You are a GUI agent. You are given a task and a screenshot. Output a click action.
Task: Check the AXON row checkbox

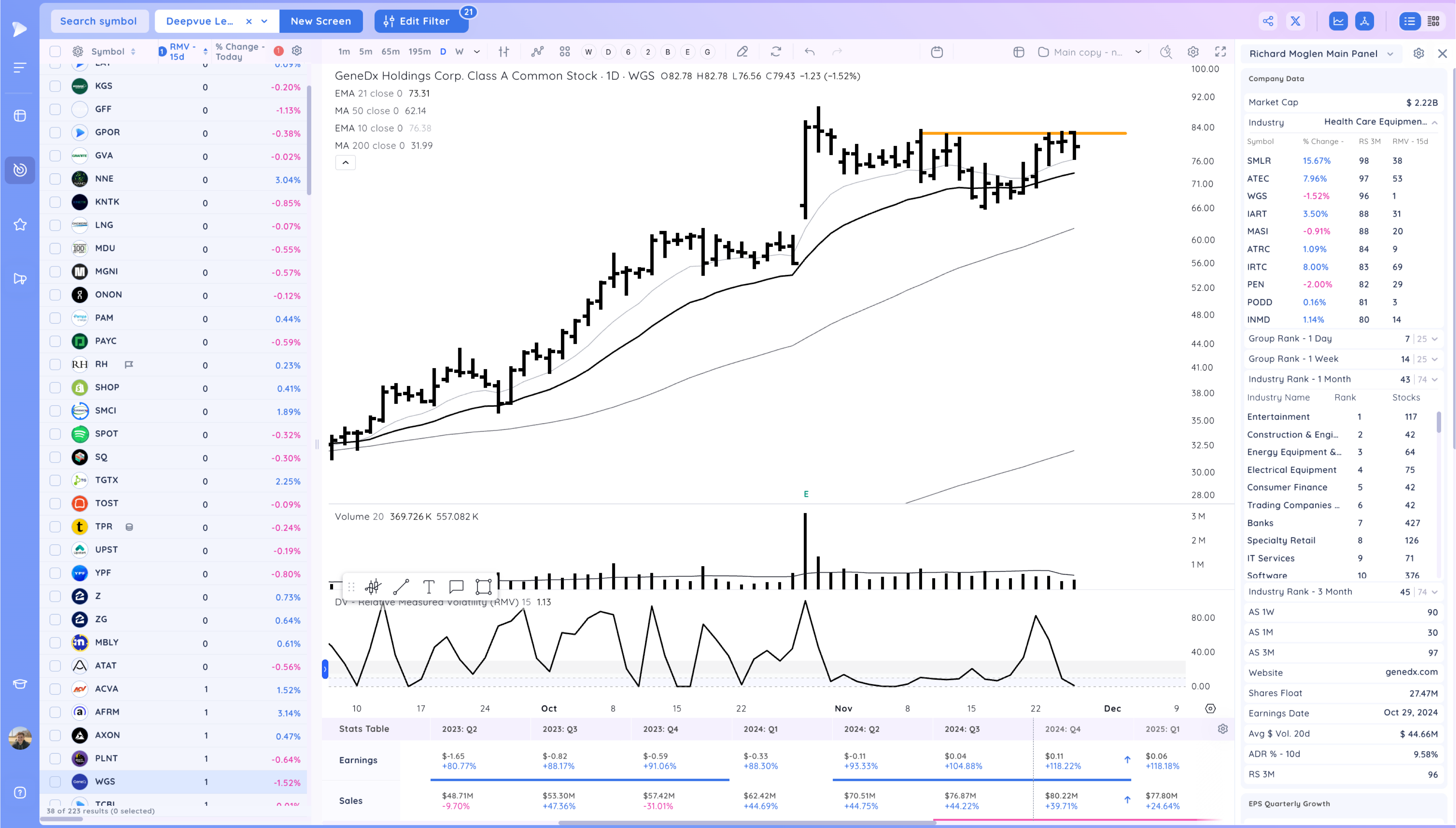point(55,735)
